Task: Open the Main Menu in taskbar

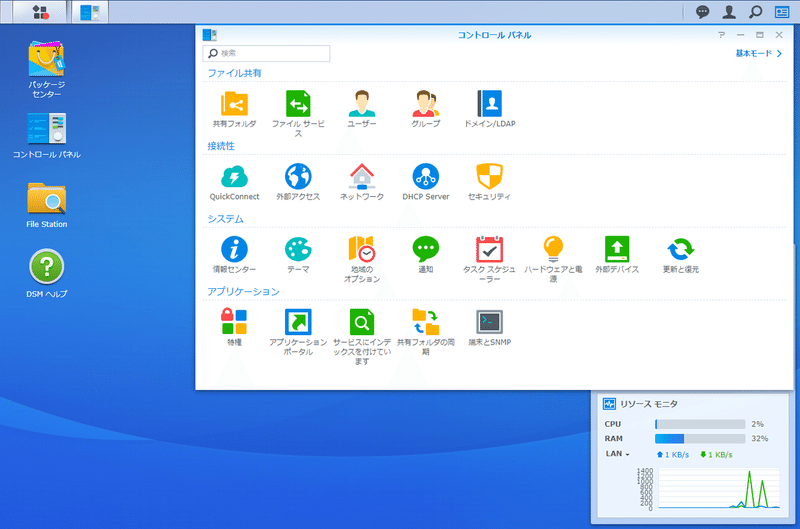Action: [40, 12]
